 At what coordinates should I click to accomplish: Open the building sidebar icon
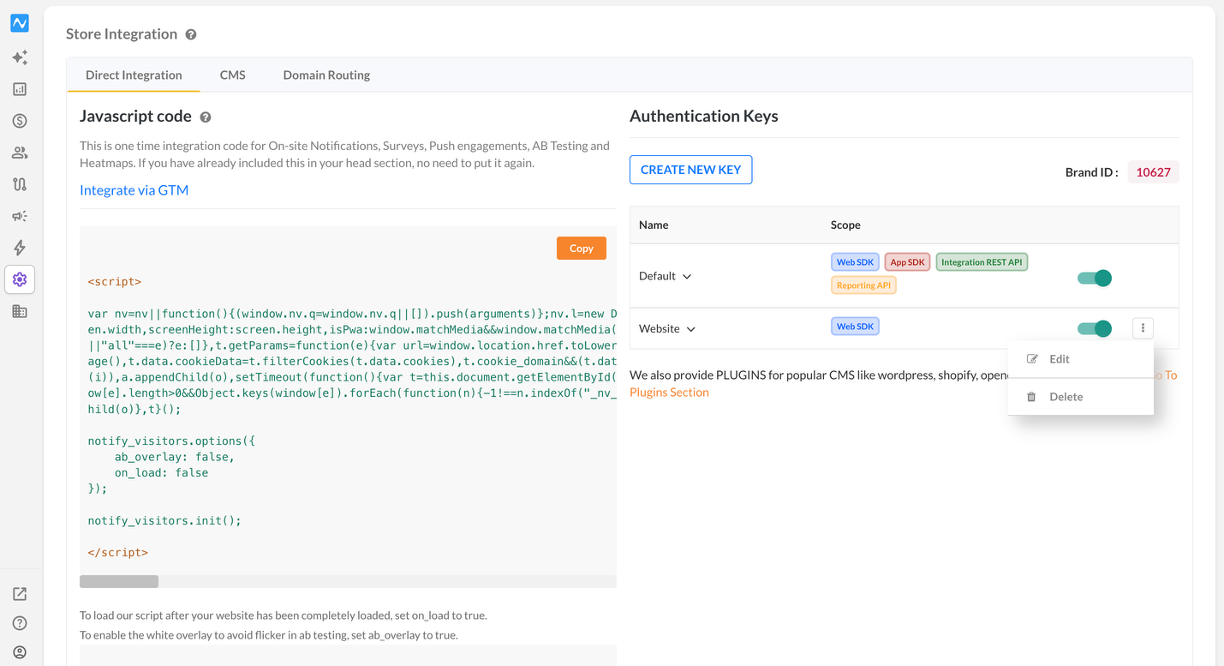pos(20,311)
